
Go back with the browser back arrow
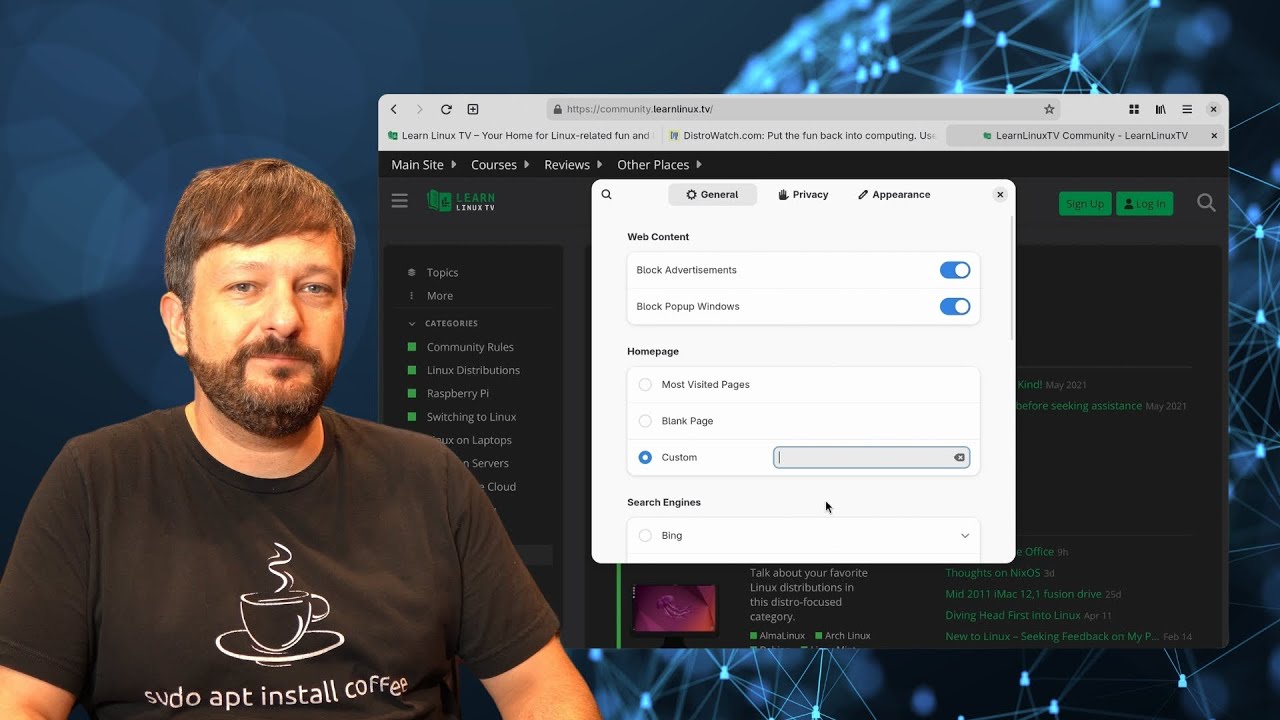[394, 109]
